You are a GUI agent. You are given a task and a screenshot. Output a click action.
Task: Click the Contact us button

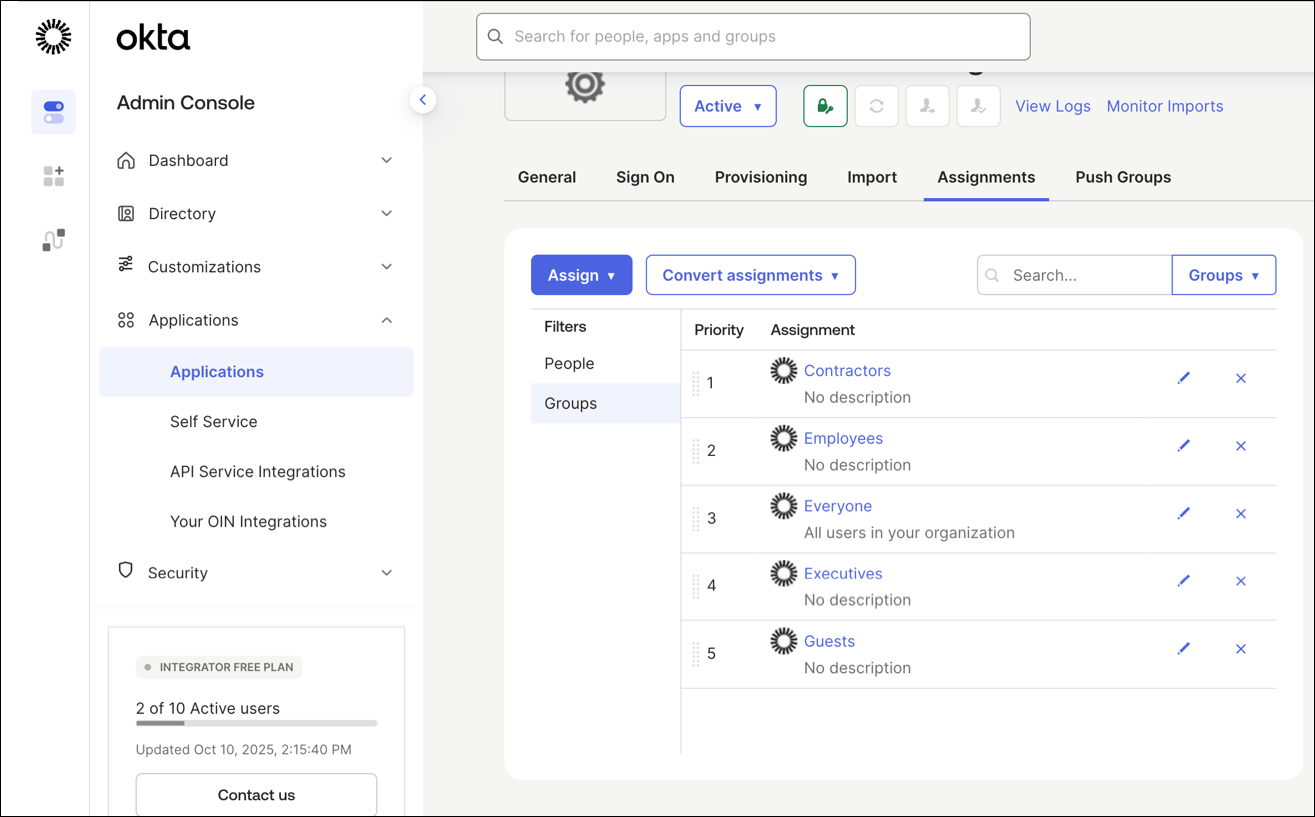pyautogui.click(x=256, y=795)
